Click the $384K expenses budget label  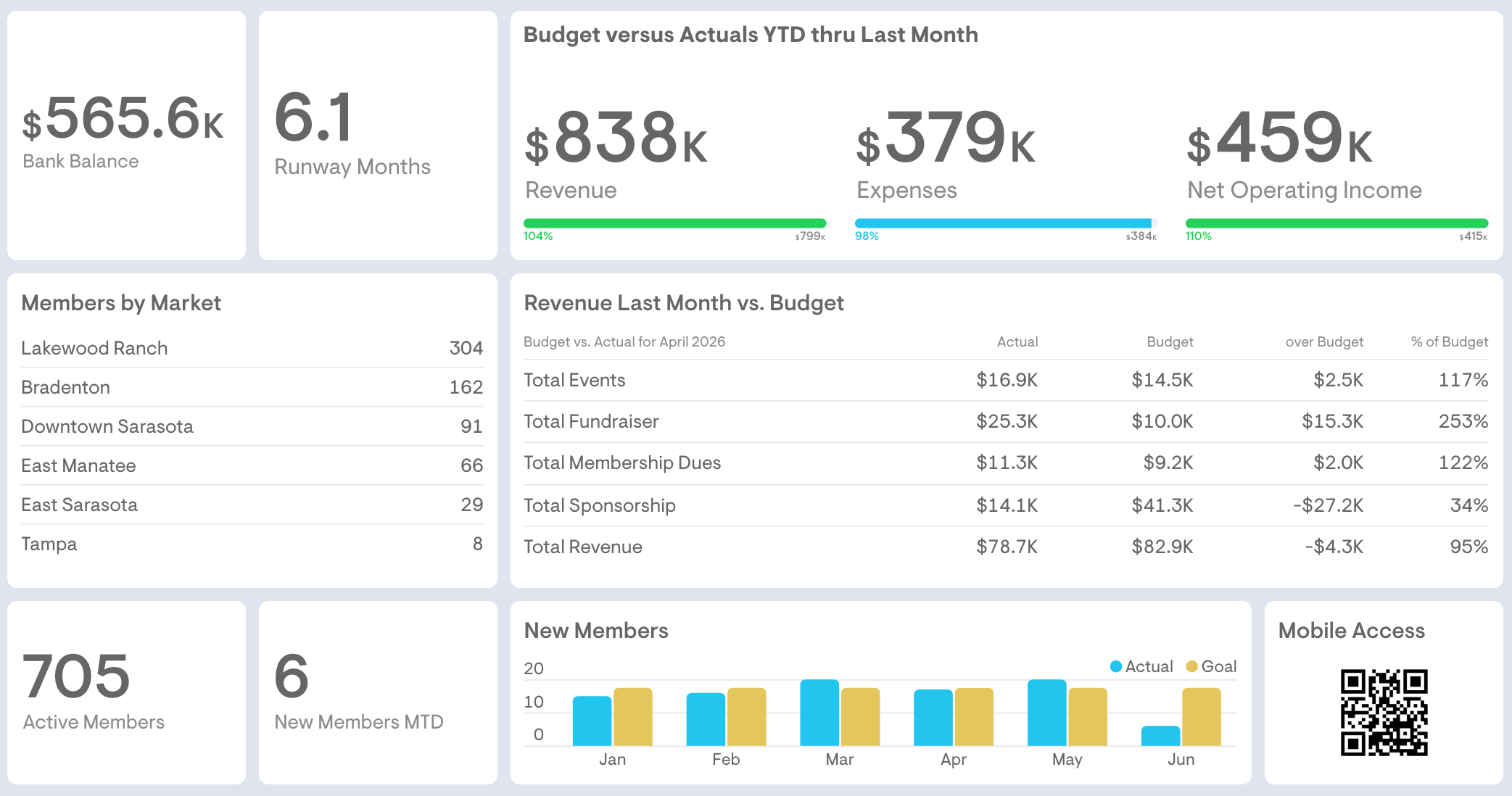point(1141,236)
